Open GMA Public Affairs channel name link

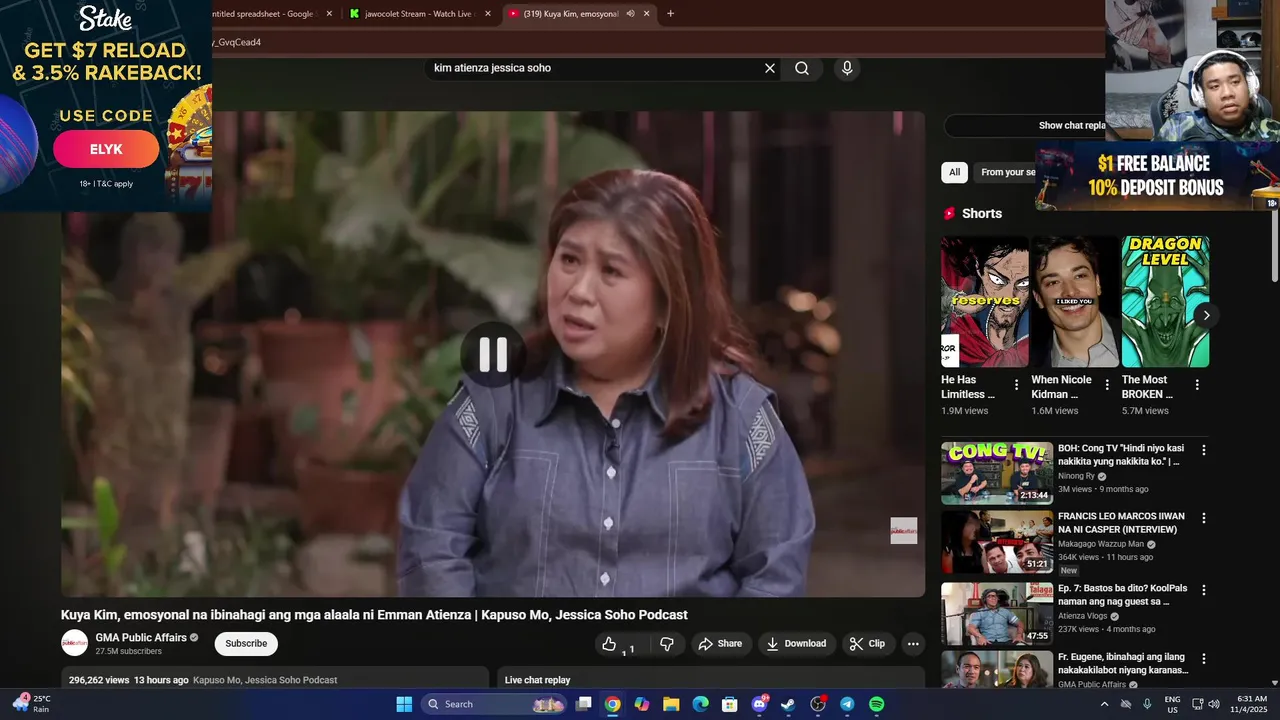(141, 638)
